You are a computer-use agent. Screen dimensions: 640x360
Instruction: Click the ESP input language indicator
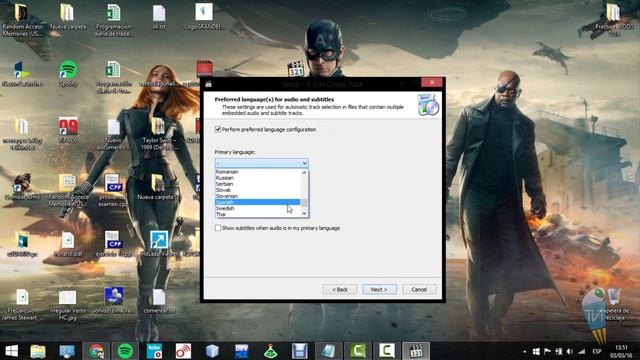point(597,351)
